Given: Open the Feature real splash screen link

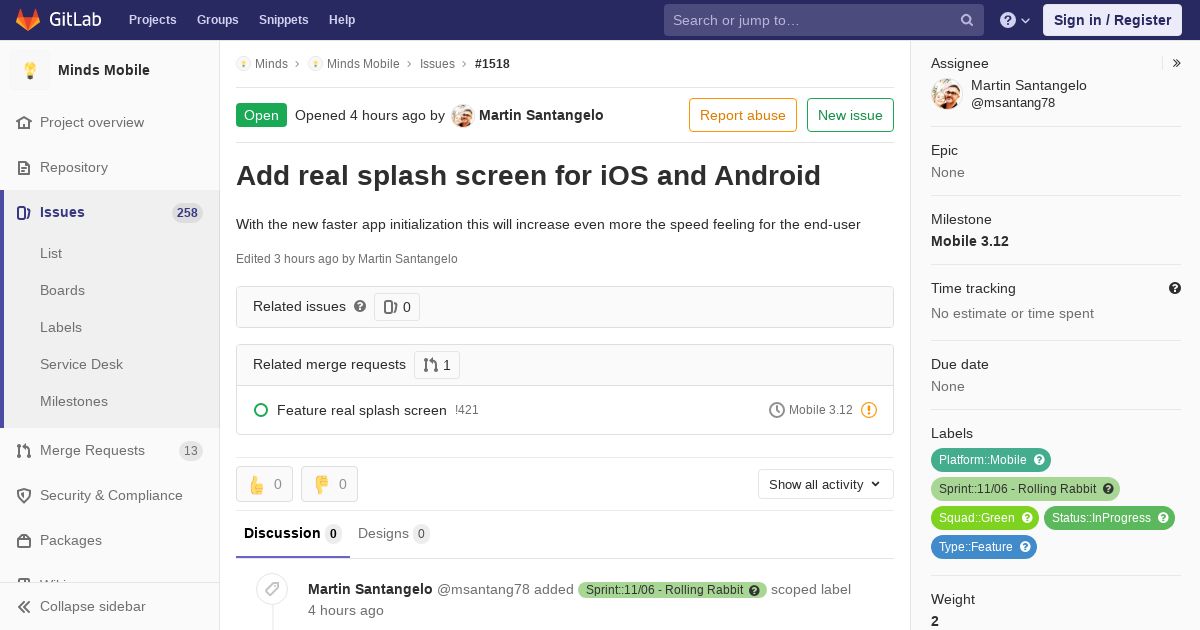Looking at the screenshot, I should tap(361, 410).
